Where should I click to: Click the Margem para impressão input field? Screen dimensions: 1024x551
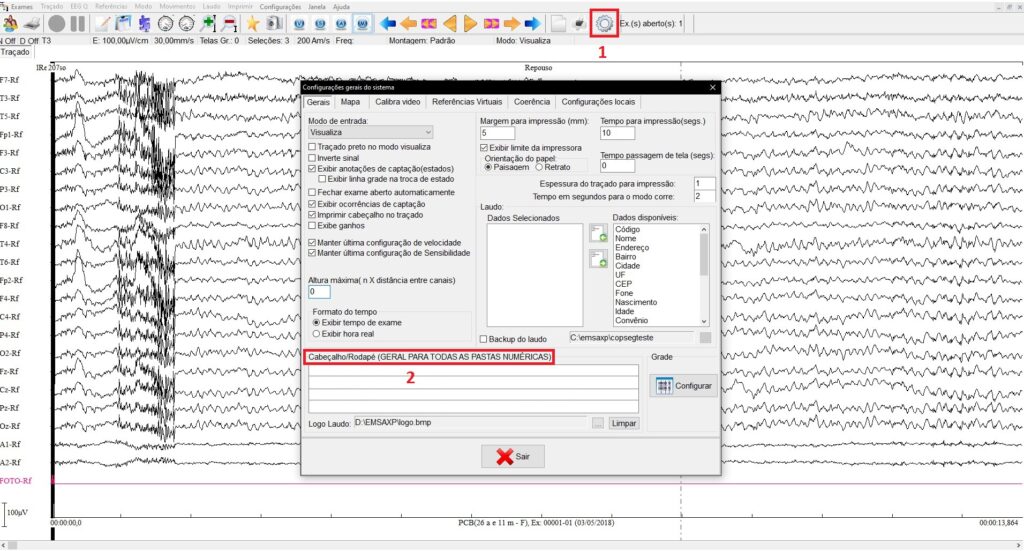pos(497,133)
